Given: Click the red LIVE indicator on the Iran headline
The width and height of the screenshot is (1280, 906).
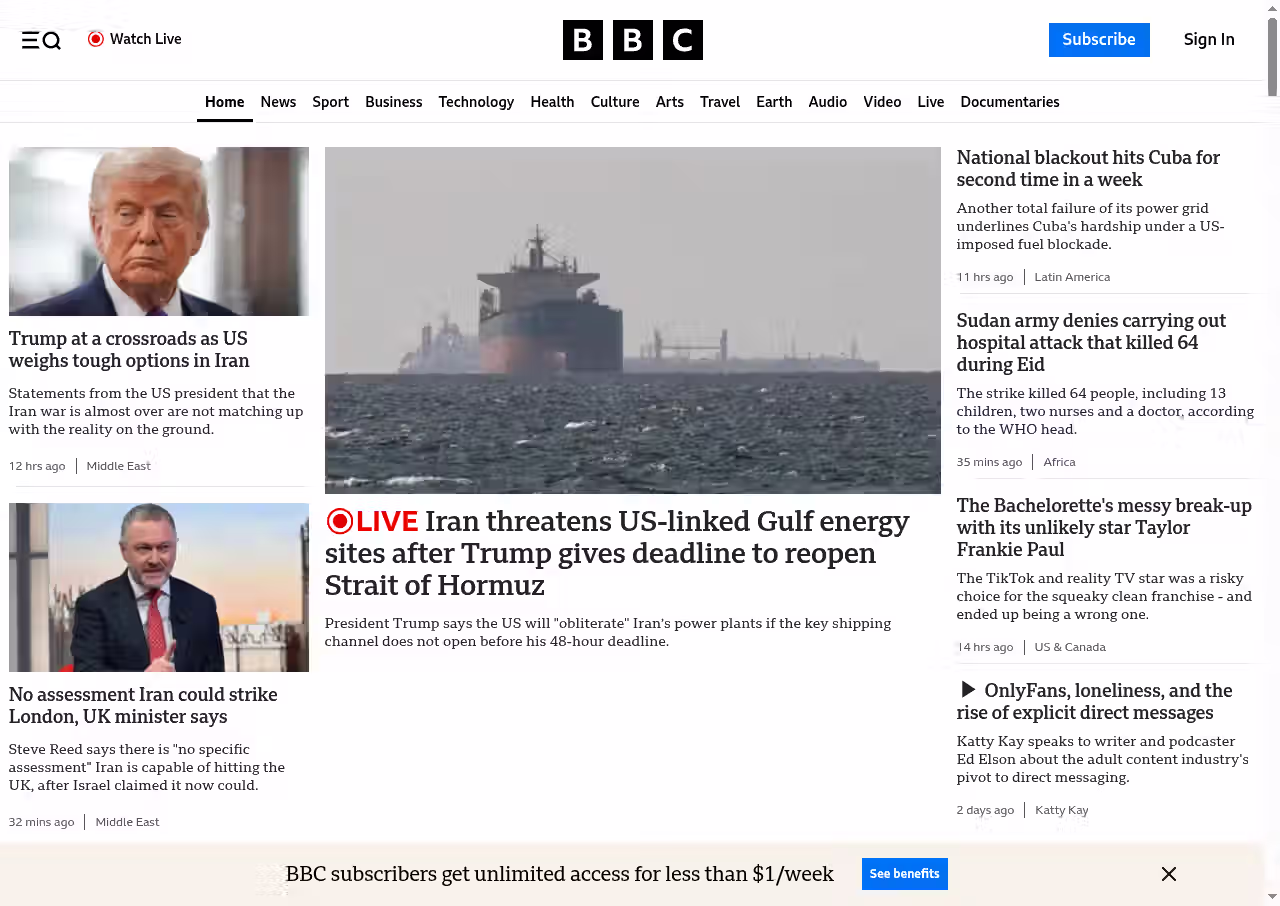Looking at the screenshot, I should pos(372,521).
